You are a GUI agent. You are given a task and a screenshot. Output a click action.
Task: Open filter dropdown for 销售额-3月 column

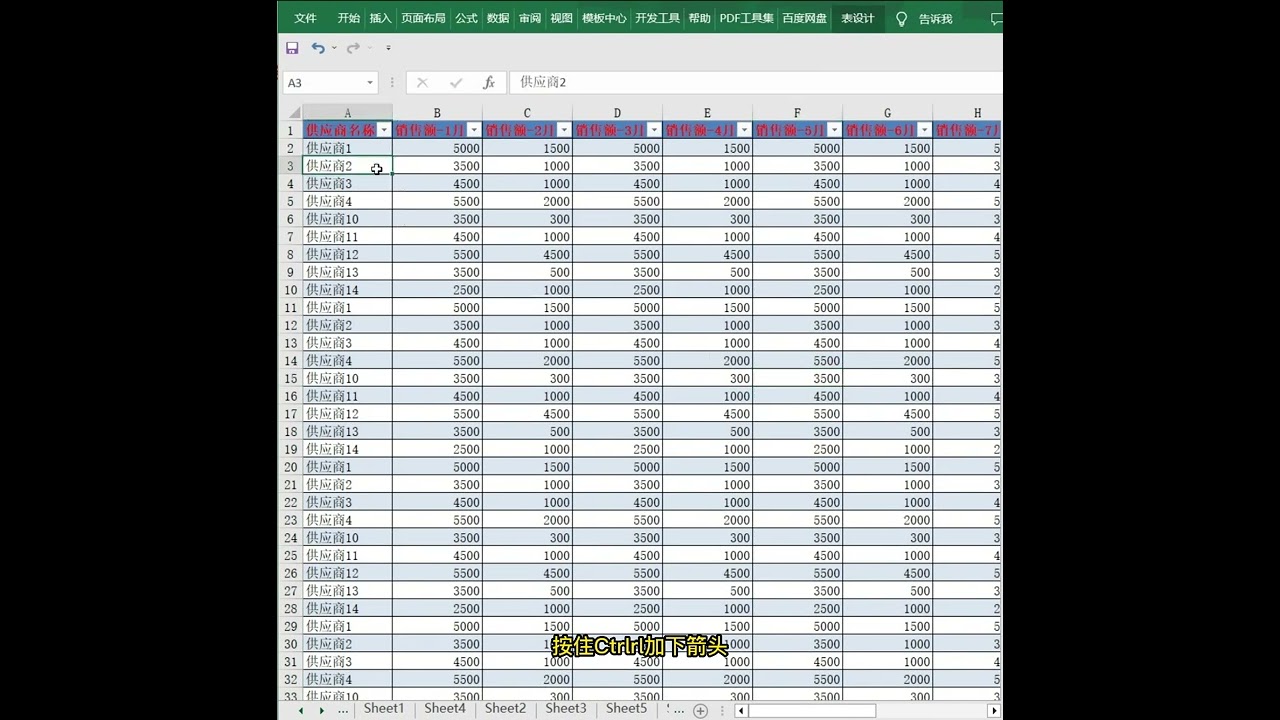[654, 130]
